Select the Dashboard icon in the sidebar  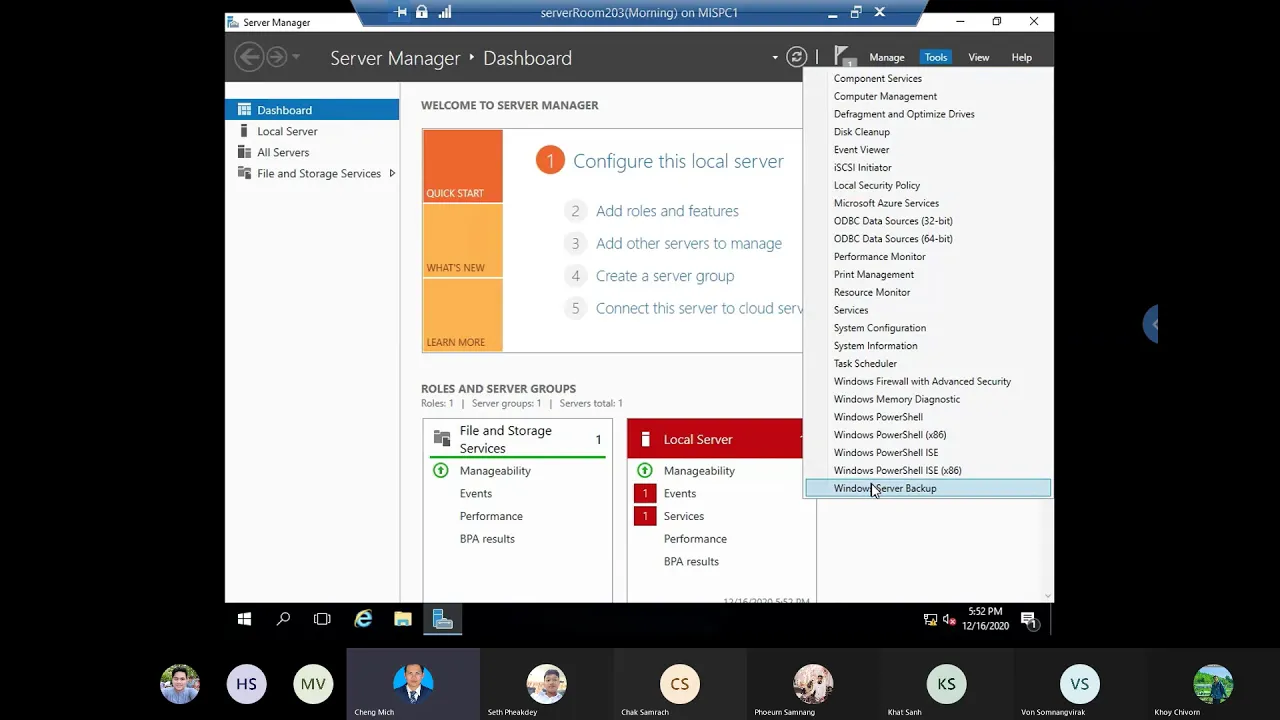(244, 110)
